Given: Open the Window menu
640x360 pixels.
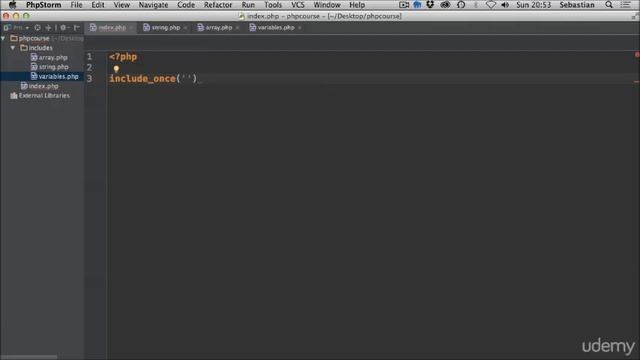Looking at the screenshot, I should (x=327, y=5).
